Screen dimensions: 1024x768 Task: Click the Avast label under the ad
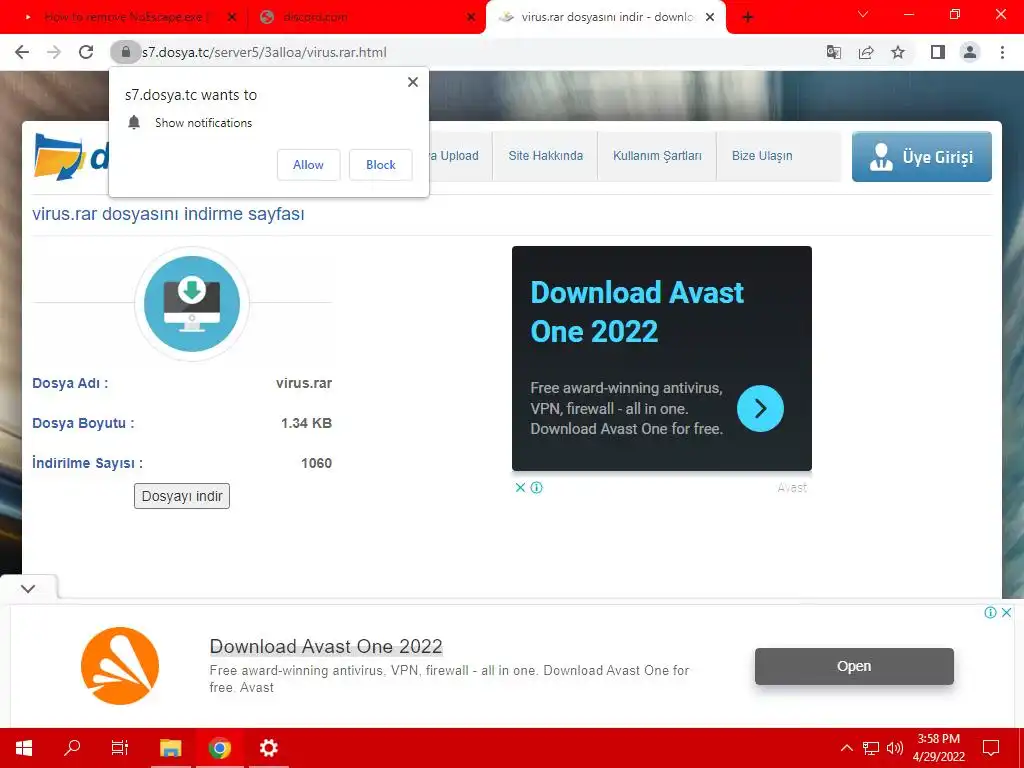click(x=792, y=488)
